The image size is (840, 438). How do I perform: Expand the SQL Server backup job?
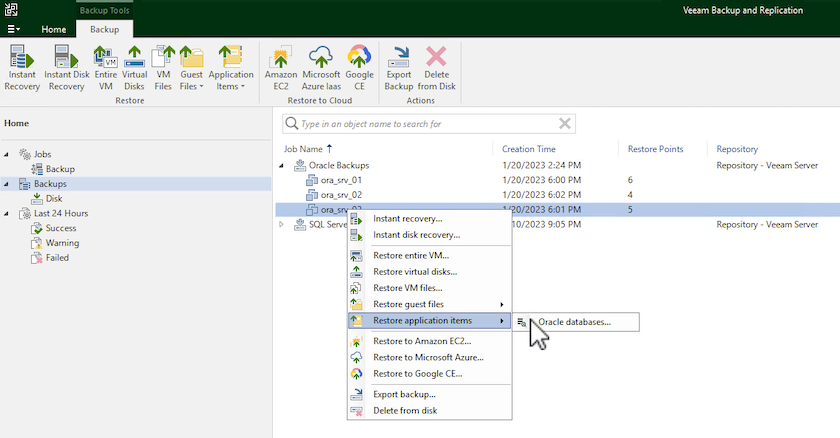point(282,225)
